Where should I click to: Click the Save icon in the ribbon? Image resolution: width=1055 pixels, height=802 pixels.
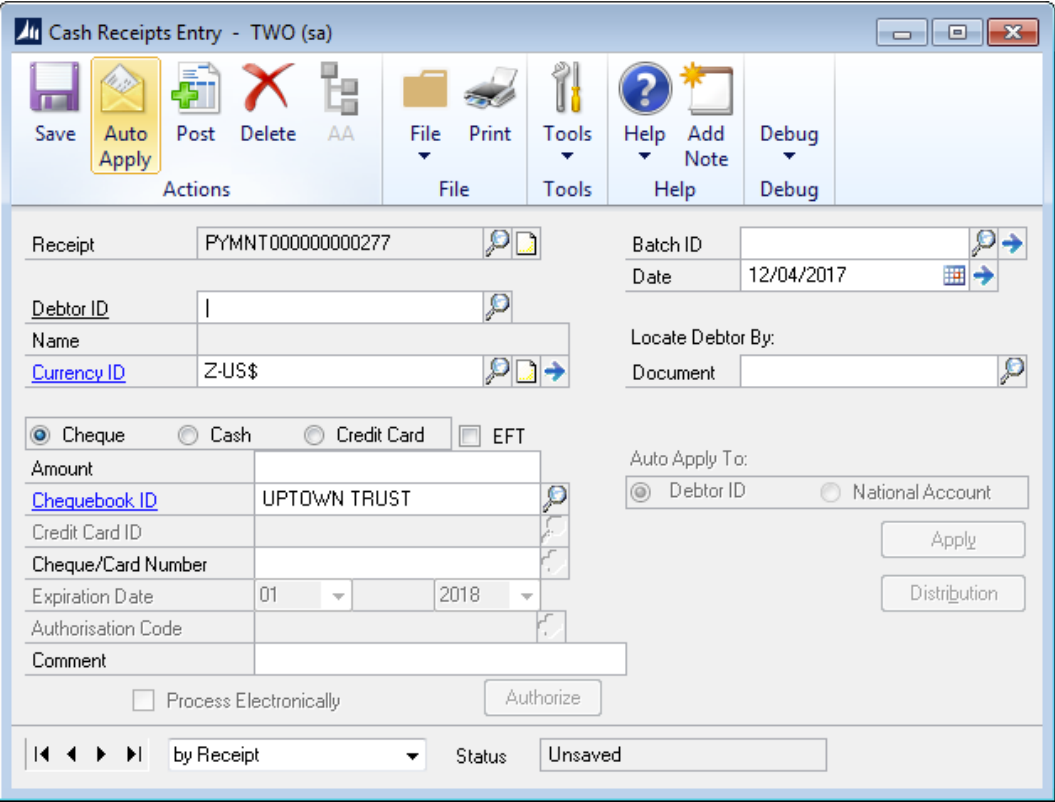tap(54, 90)
